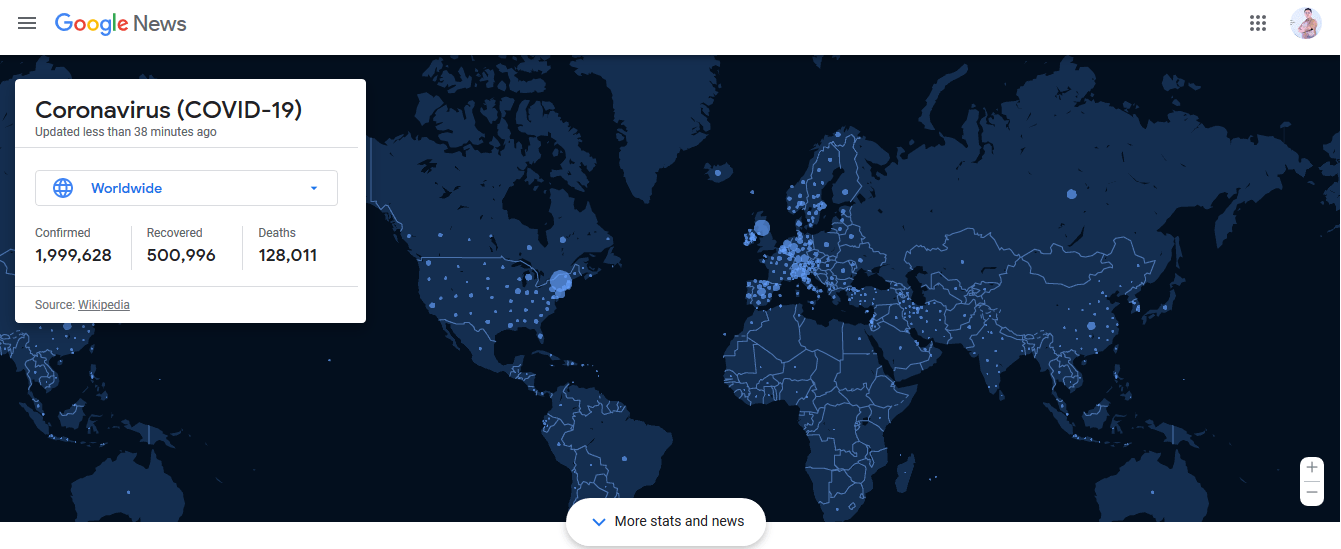This screenshot has width=1341, height=549.
Task: Zoom in the map with plus button
Action: (1312, 468)
